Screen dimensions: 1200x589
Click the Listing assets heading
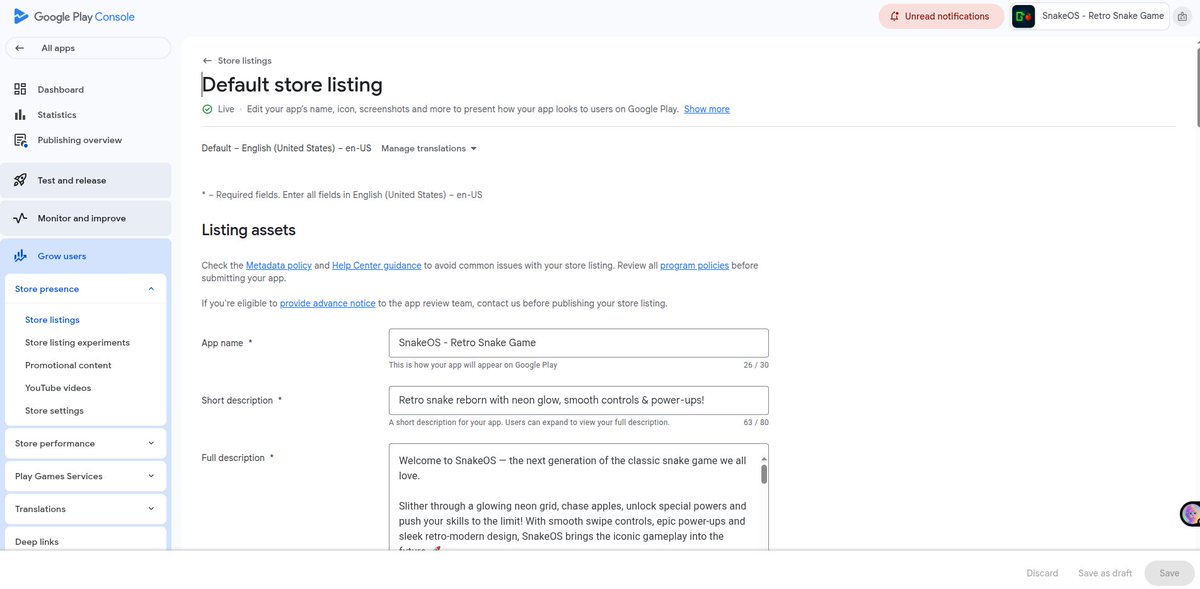249,230
